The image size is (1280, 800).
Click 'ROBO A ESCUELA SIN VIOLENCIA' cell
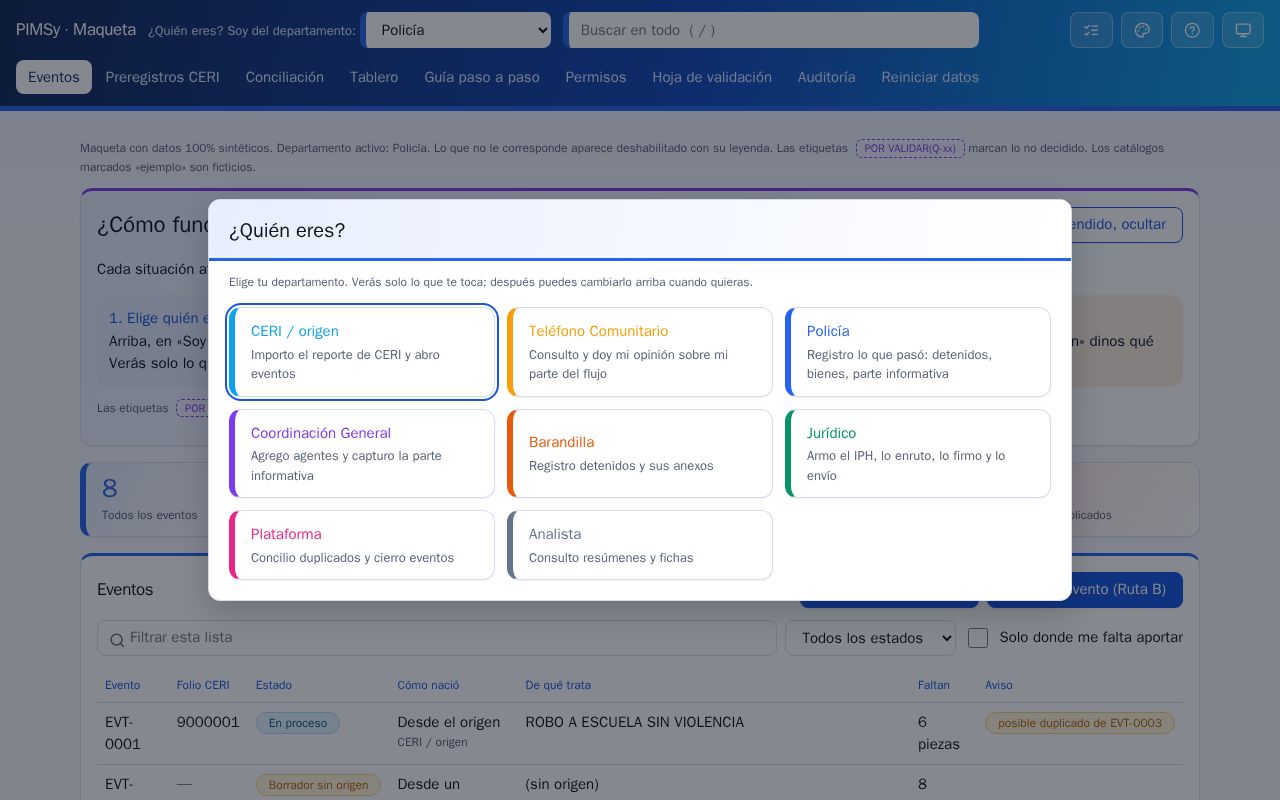635,722
